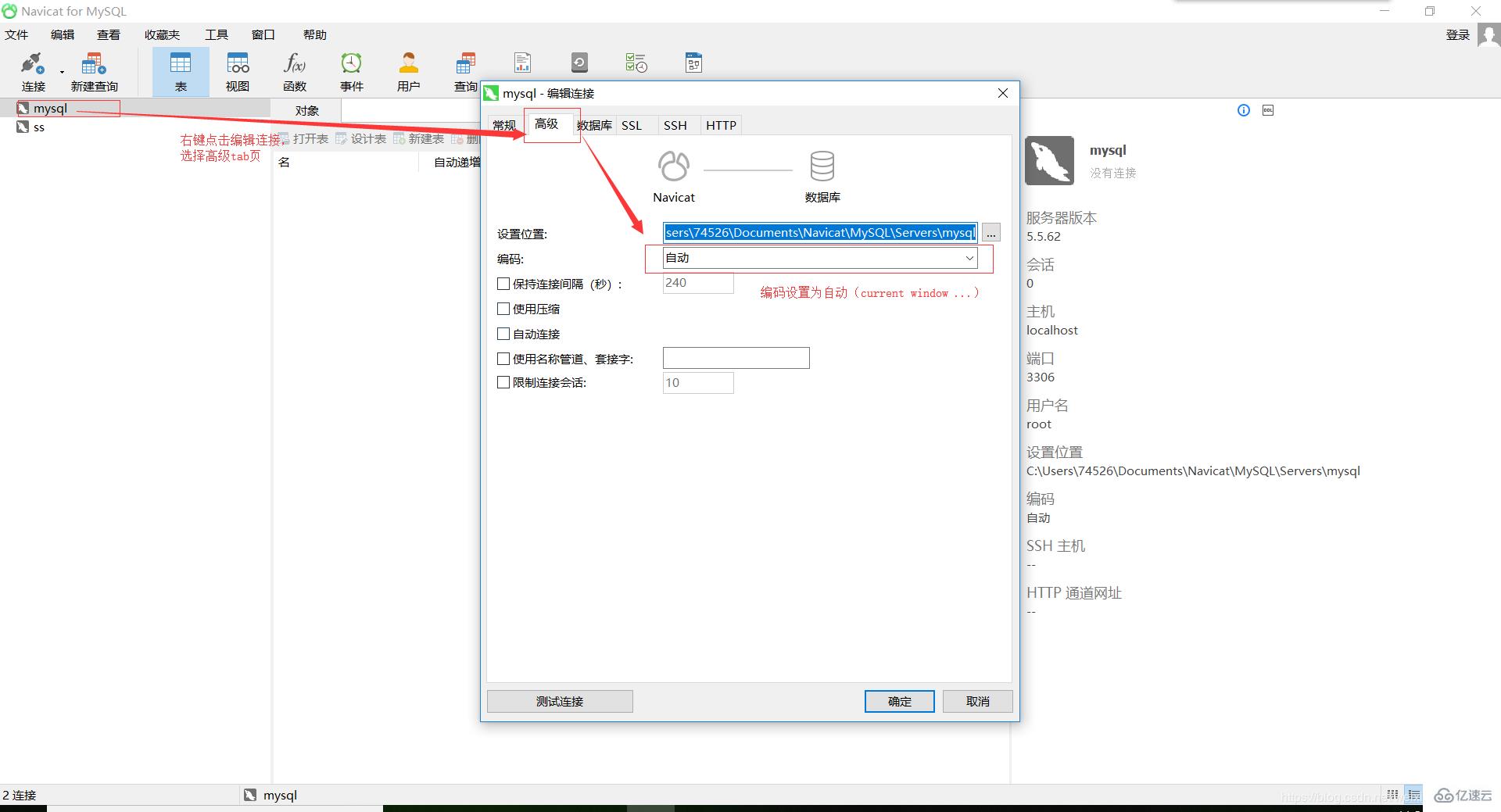Enable the 限制连接会话 checkbox
The height and width of the screenshot is (812, 1501).
(503, 382)
